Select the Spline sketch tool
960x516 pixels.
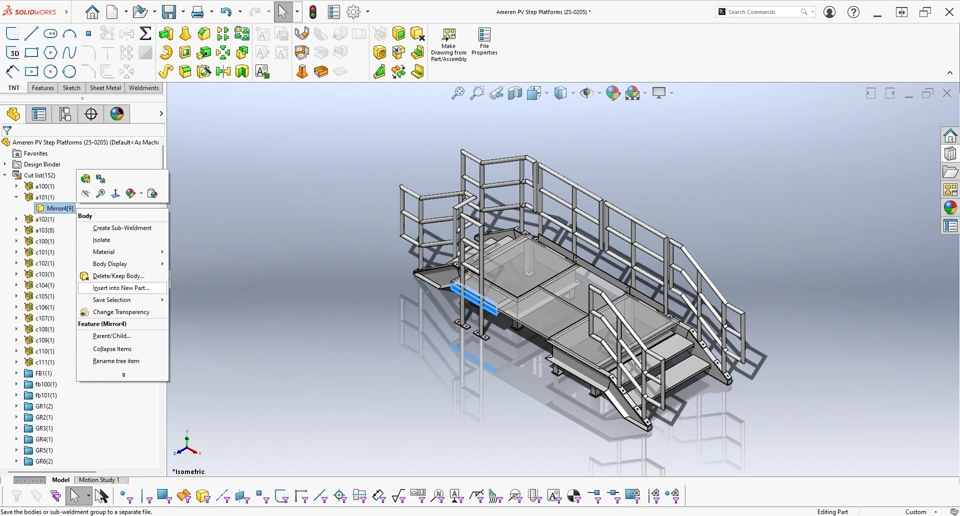tap(69, 53)
